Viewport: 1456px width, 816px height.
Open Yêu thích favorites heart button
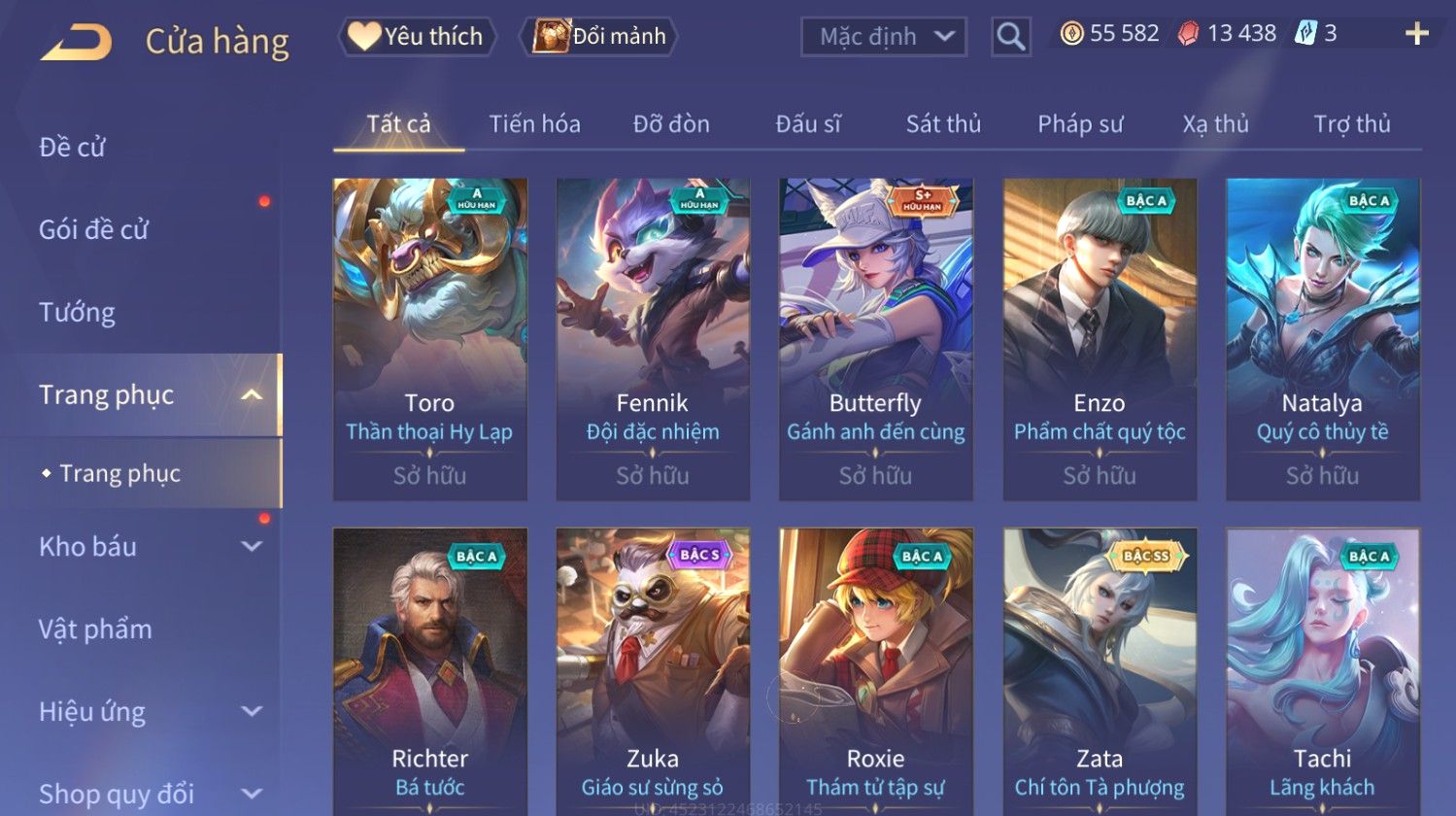point(418,36)
